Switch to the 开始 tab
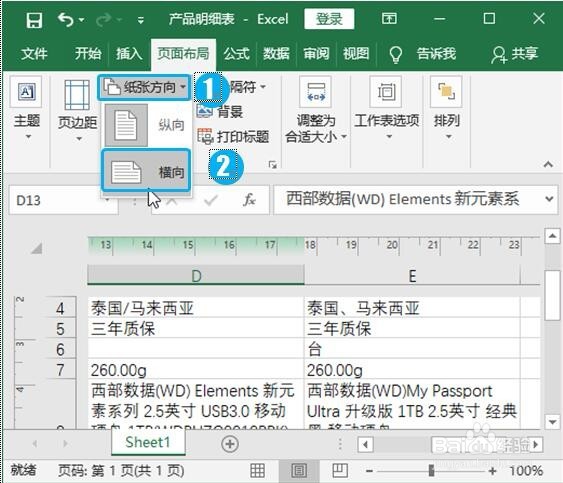Viewport: 563px width, 483px height. pos(88,54)
